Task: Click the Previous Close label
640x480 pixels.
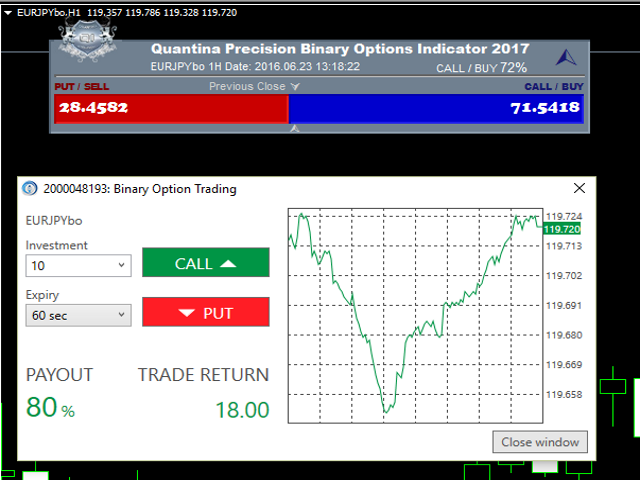Action: pos(247,87)
